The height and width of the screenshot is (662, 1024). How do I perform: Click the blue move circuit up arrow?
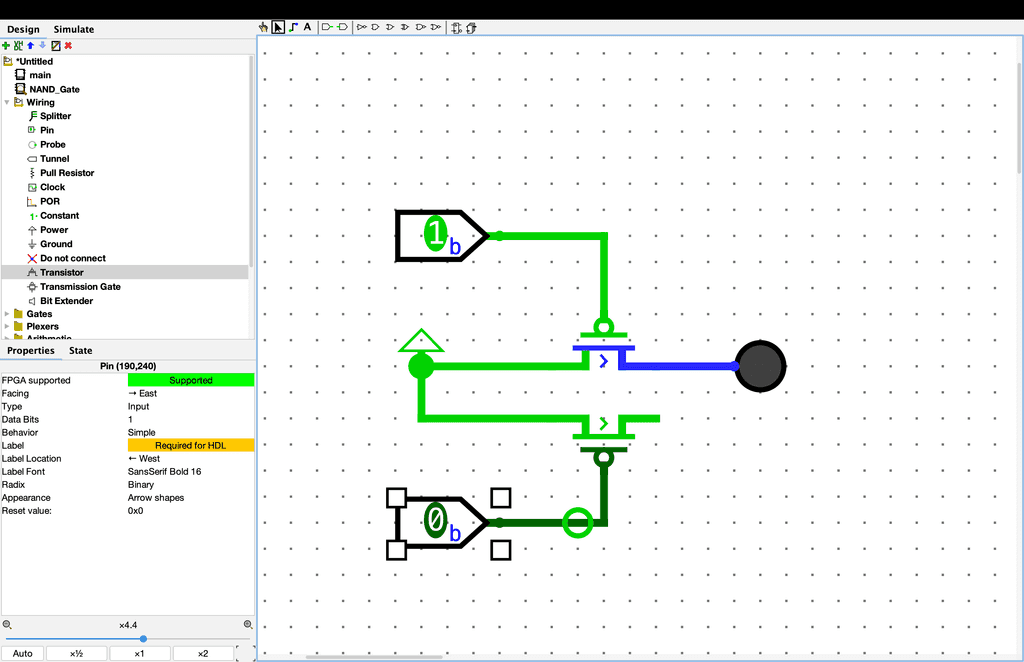[x=30, y=45]
